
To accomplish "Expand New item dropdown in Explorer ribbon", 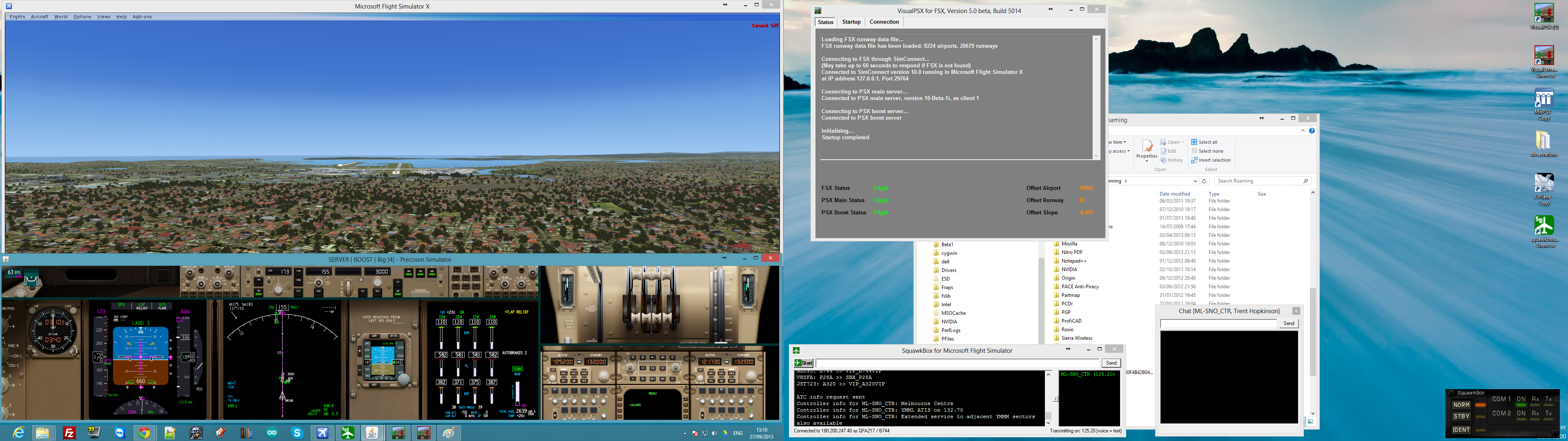I will tap(1125, 142).
